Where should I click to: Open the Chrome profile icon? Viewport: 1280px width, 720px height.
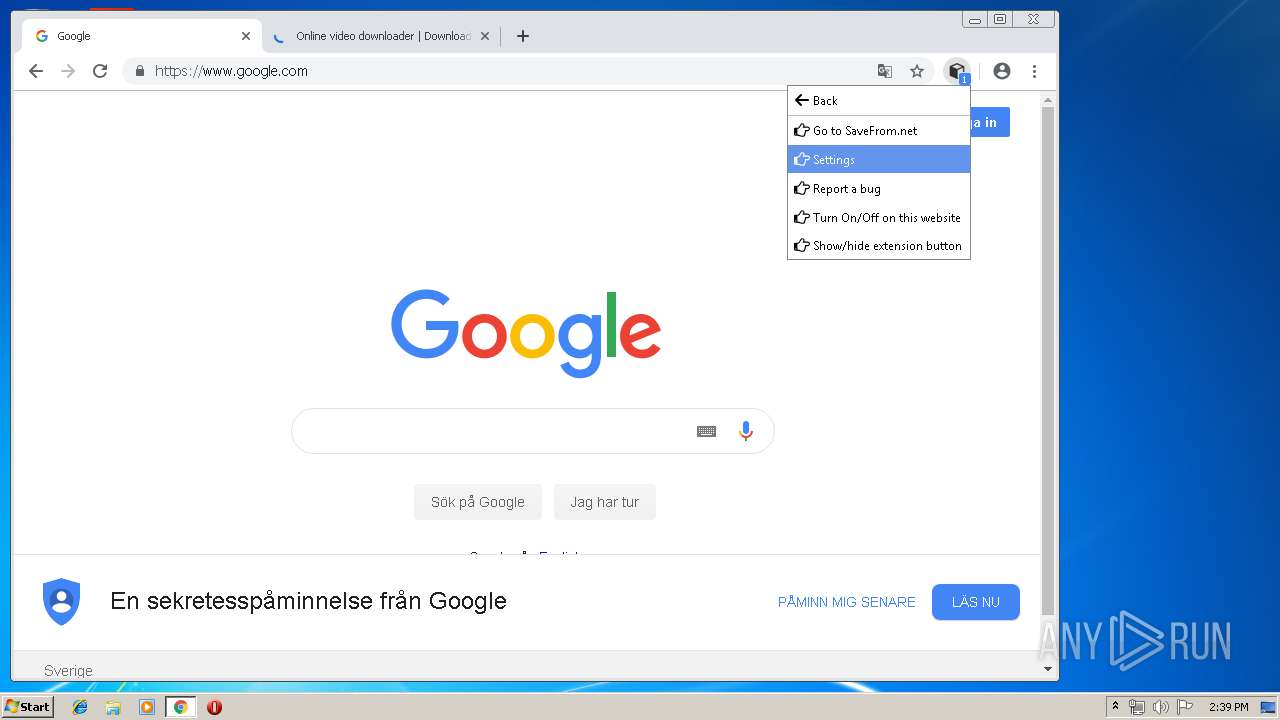[1002, 71]
